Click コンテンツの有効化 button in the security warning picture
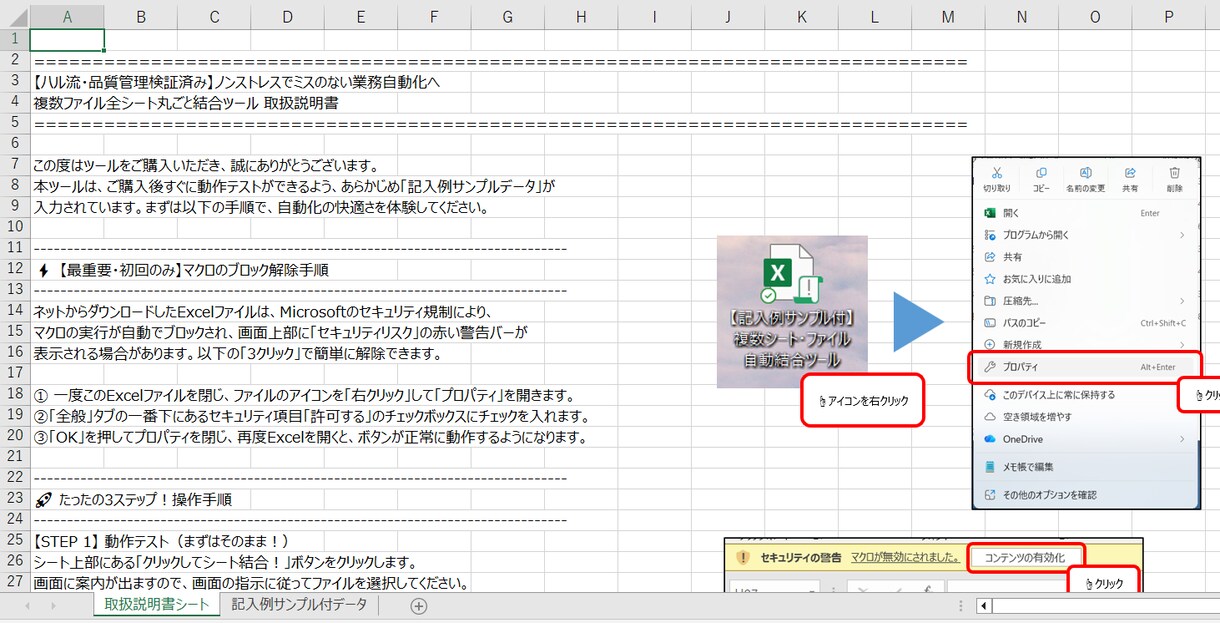 (1025, 558)
